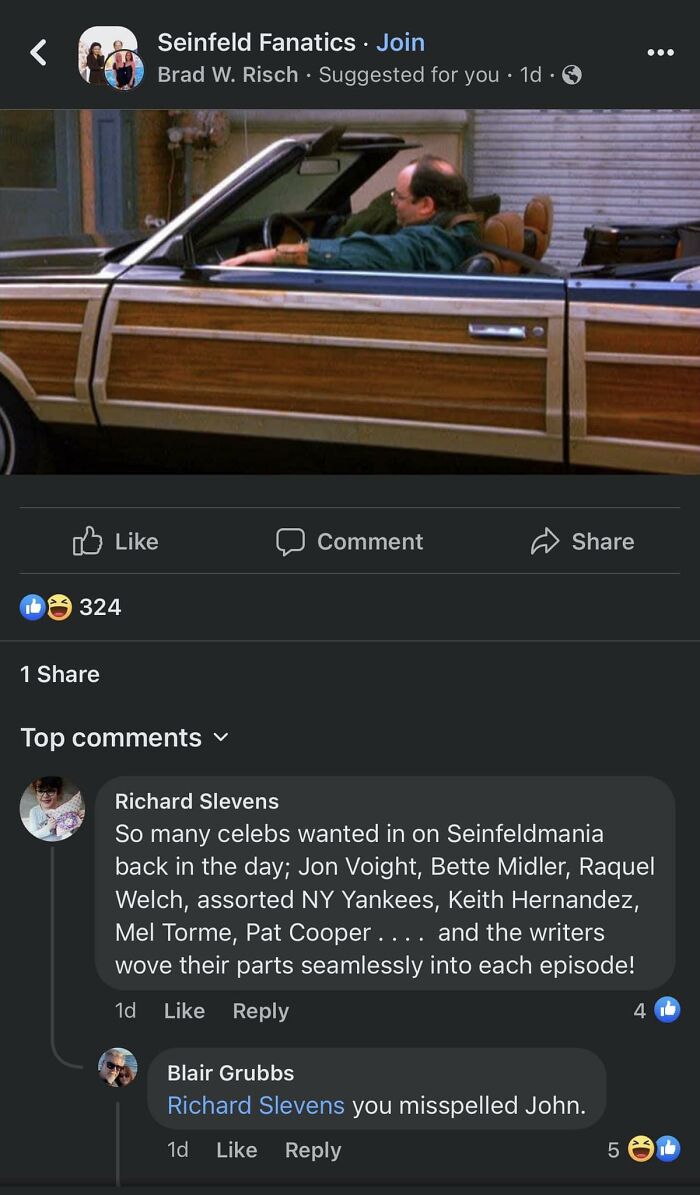View the 324 post reactions
This screenshot has height=1195, width=700.
click(x=71, y=607)
